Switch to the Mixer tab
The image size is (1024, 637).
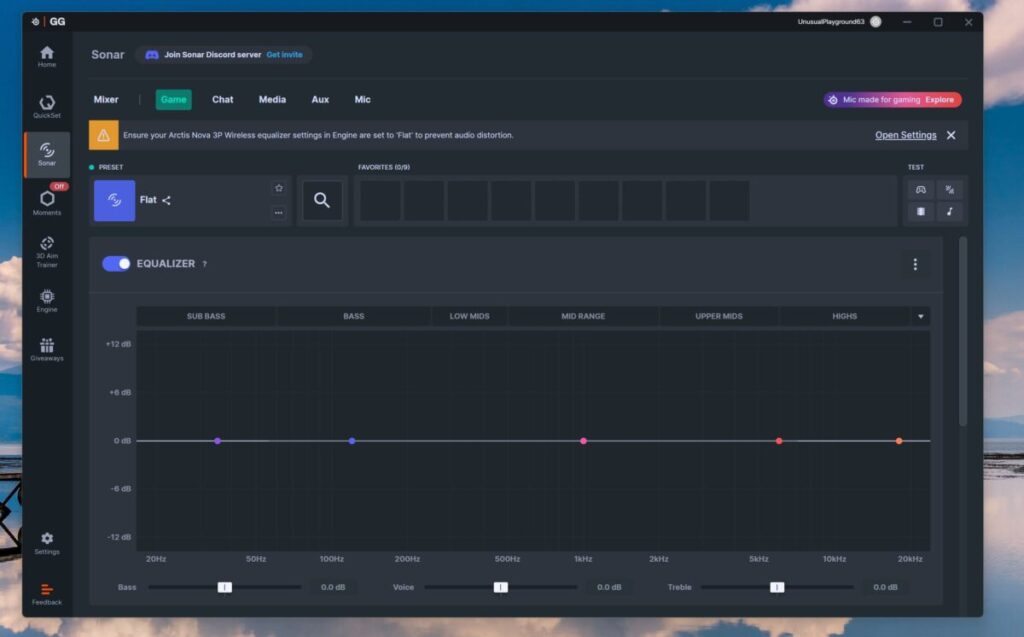coord(106,99)
